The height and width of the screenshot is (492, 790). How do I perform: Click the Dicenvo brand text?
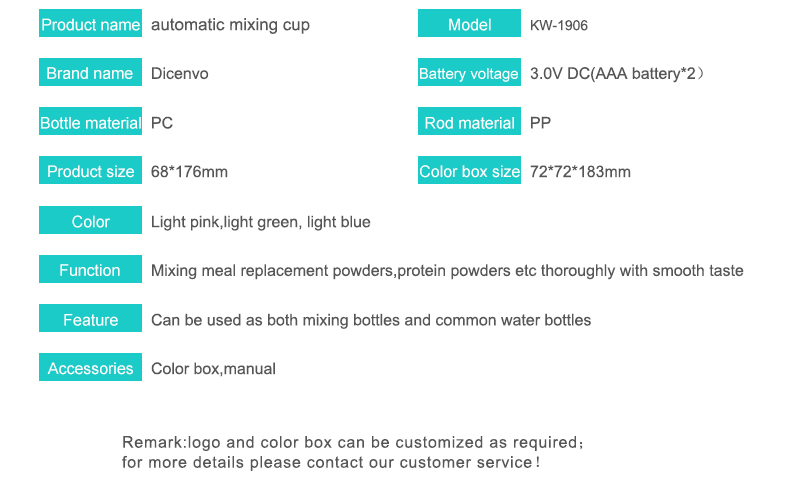pos(179,74)
